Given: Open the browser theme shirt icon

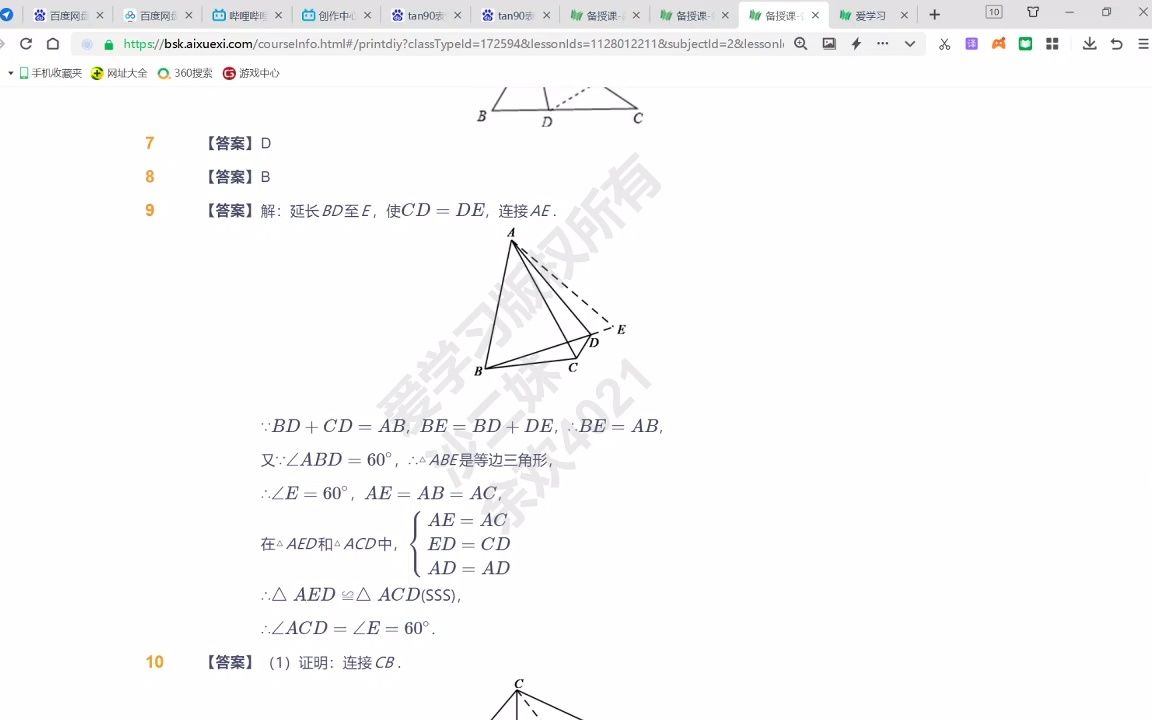Looking at the screenshot, I should 1033,11.
